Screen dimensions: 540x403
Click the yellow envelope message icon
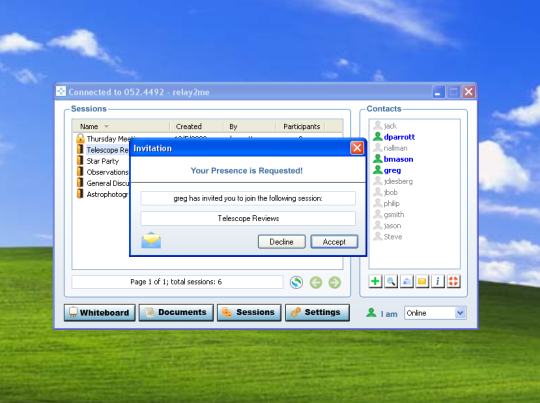[422, 281]
